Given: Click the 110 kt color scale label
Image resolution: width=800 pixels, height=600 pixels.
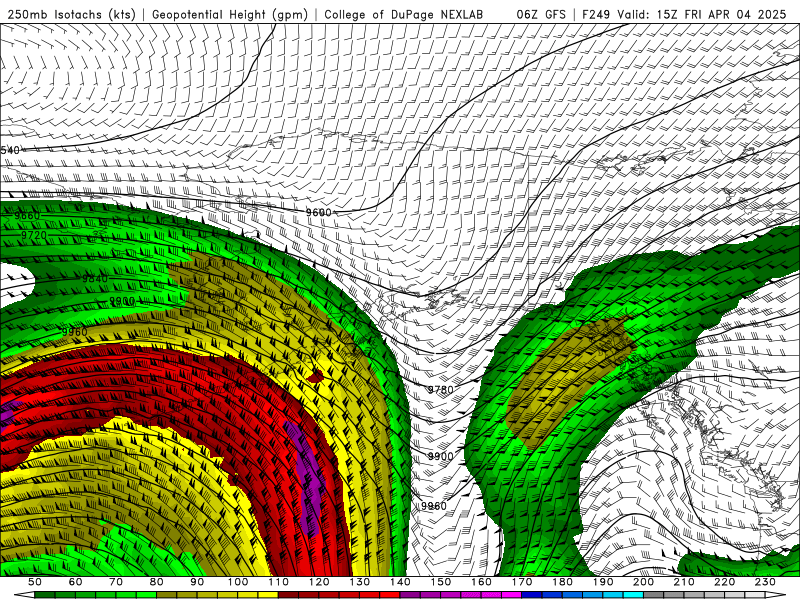Looking at the screenshot, I should [278, 582].
